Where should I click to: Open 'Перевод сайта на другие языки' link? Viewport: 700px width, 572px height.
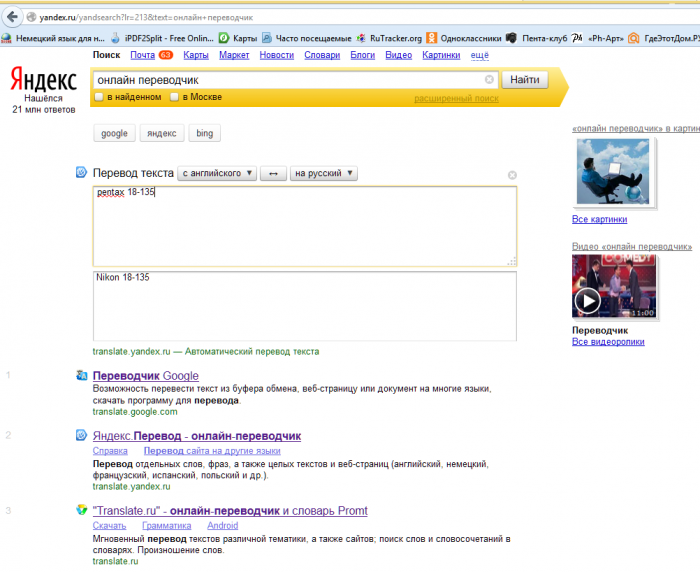212,451
